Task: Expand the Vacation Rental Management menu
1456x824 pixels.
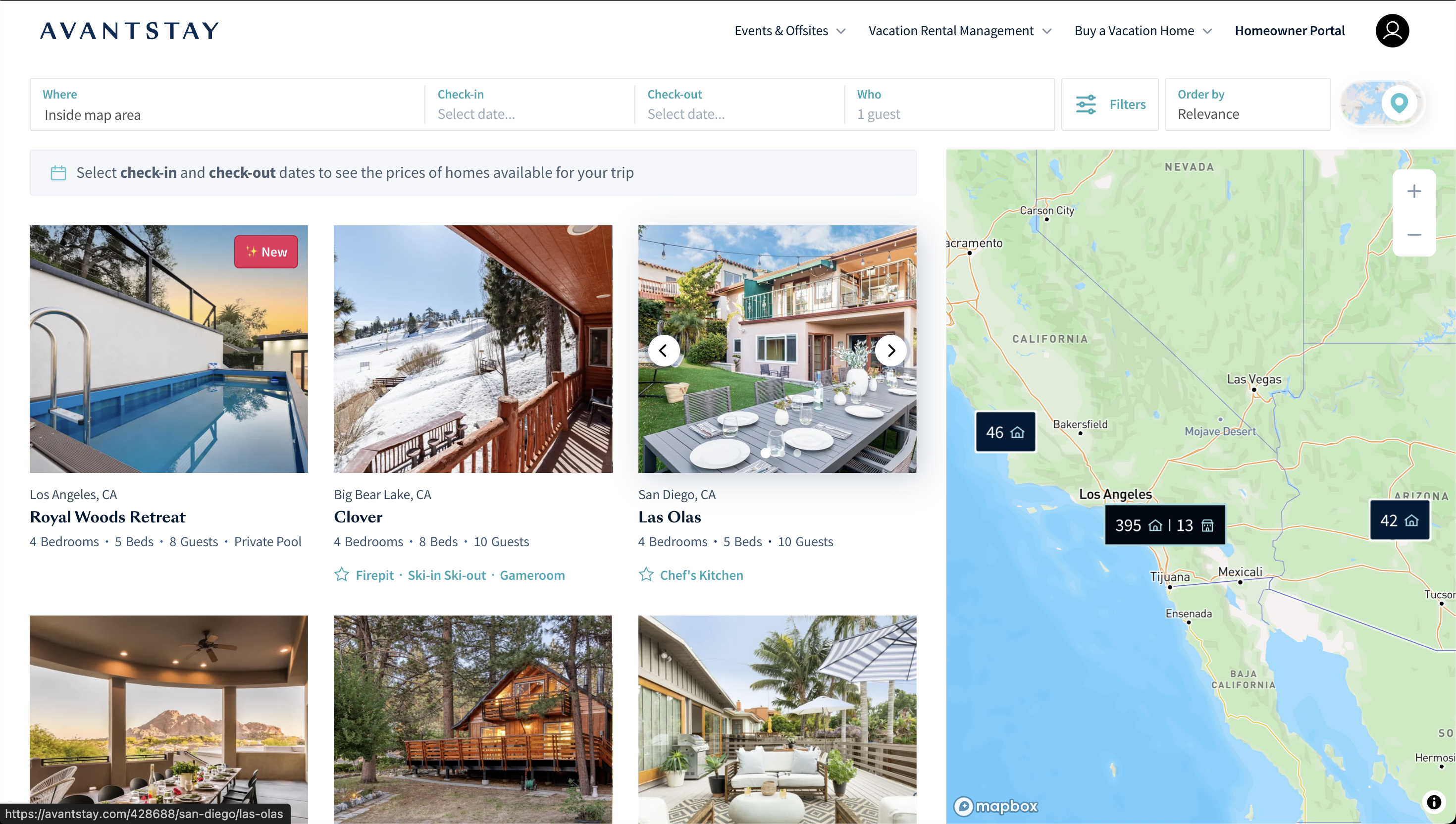Action: tap(960, 31)
